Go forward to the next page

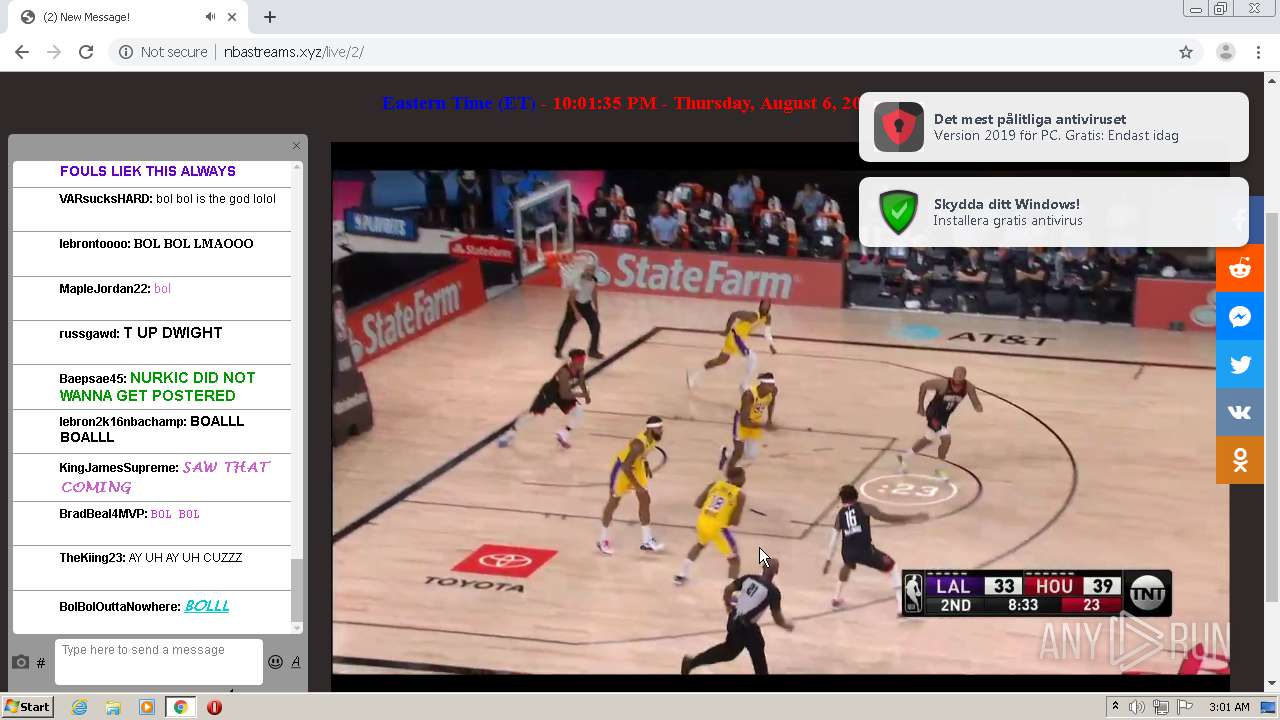tap(54, 52)
